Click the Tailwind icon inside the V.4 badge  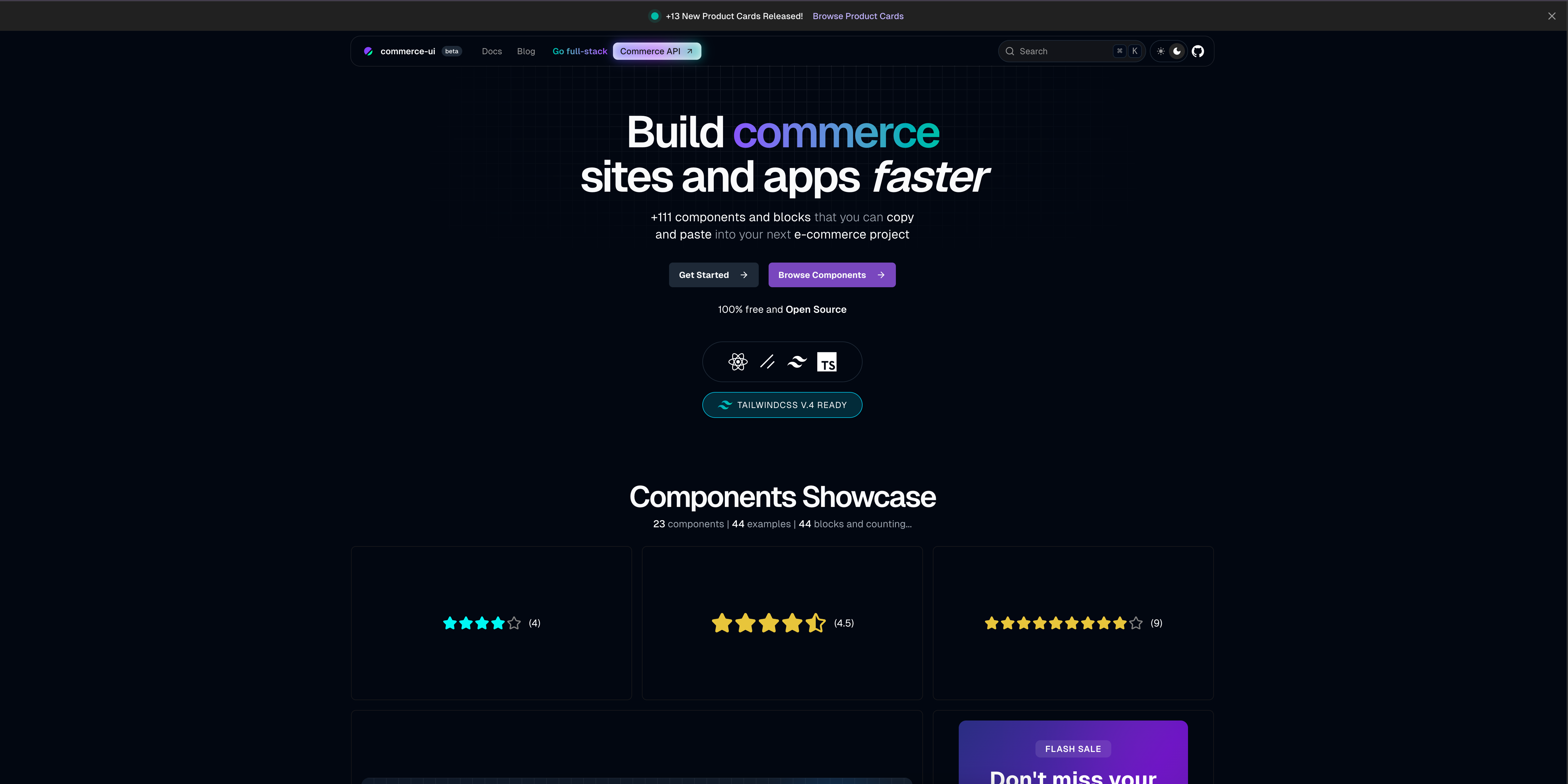coord(724,405)
